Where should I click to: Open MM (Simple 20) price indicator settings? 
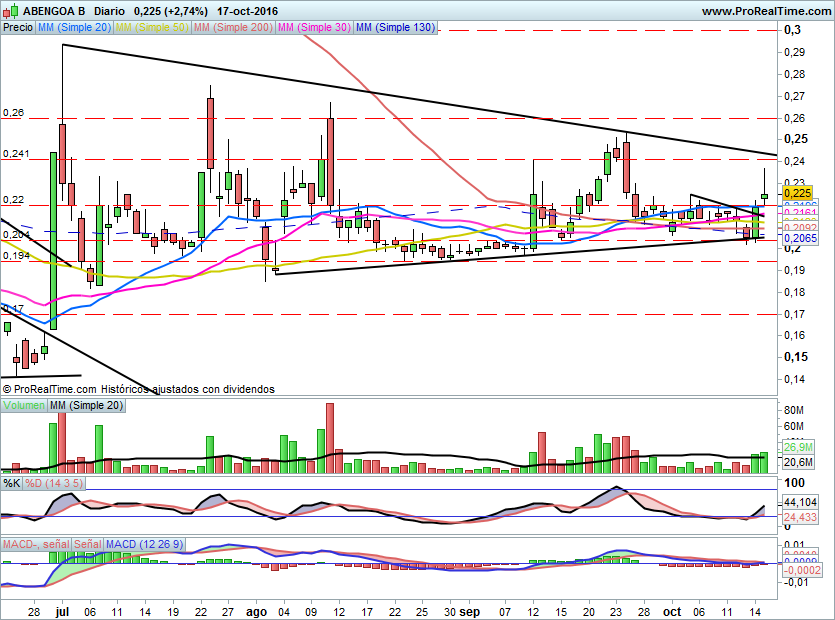point(74,27)
